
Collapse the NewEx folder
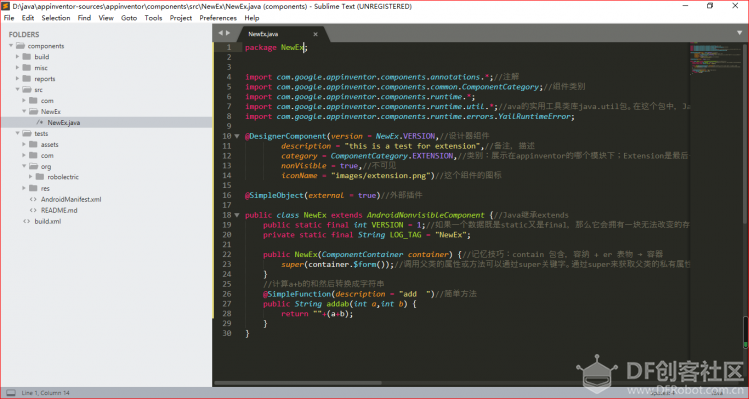24,111
